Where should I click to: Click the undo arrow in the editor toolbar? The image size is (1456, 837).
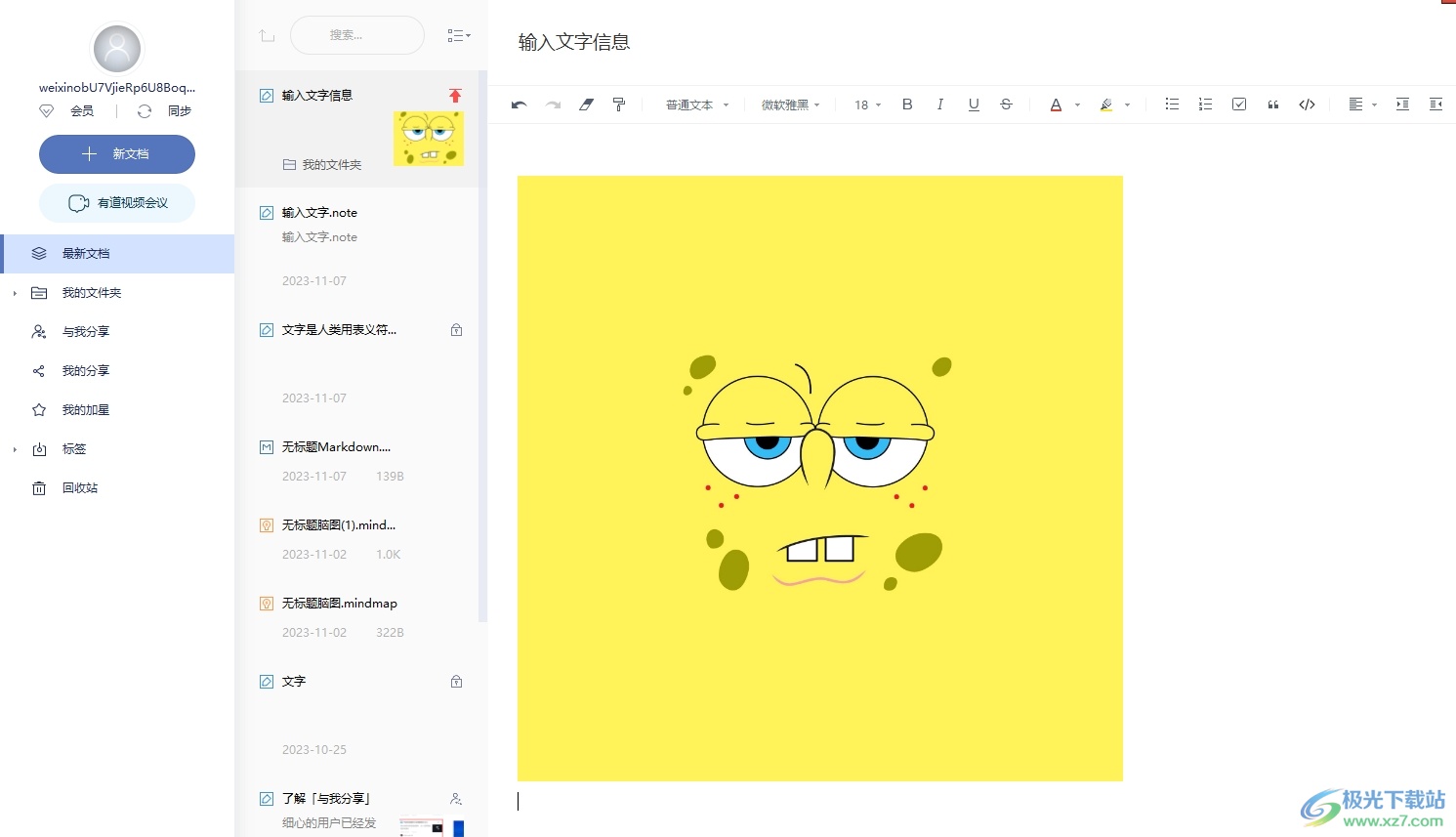click(x=519, y=105)
